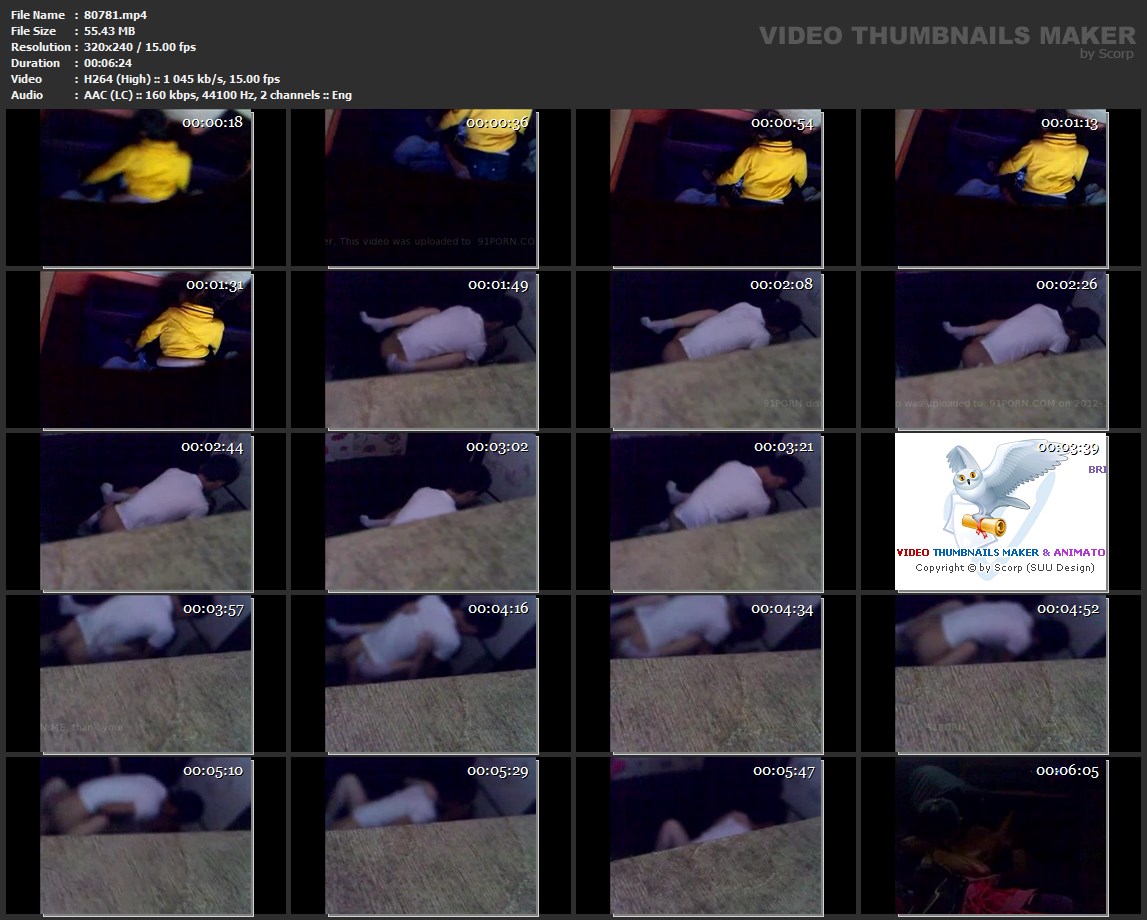Select the thumbnail stamped 00:01:49
The width and height of the screenshot is (1147, 920).
(x=431, y=350)
